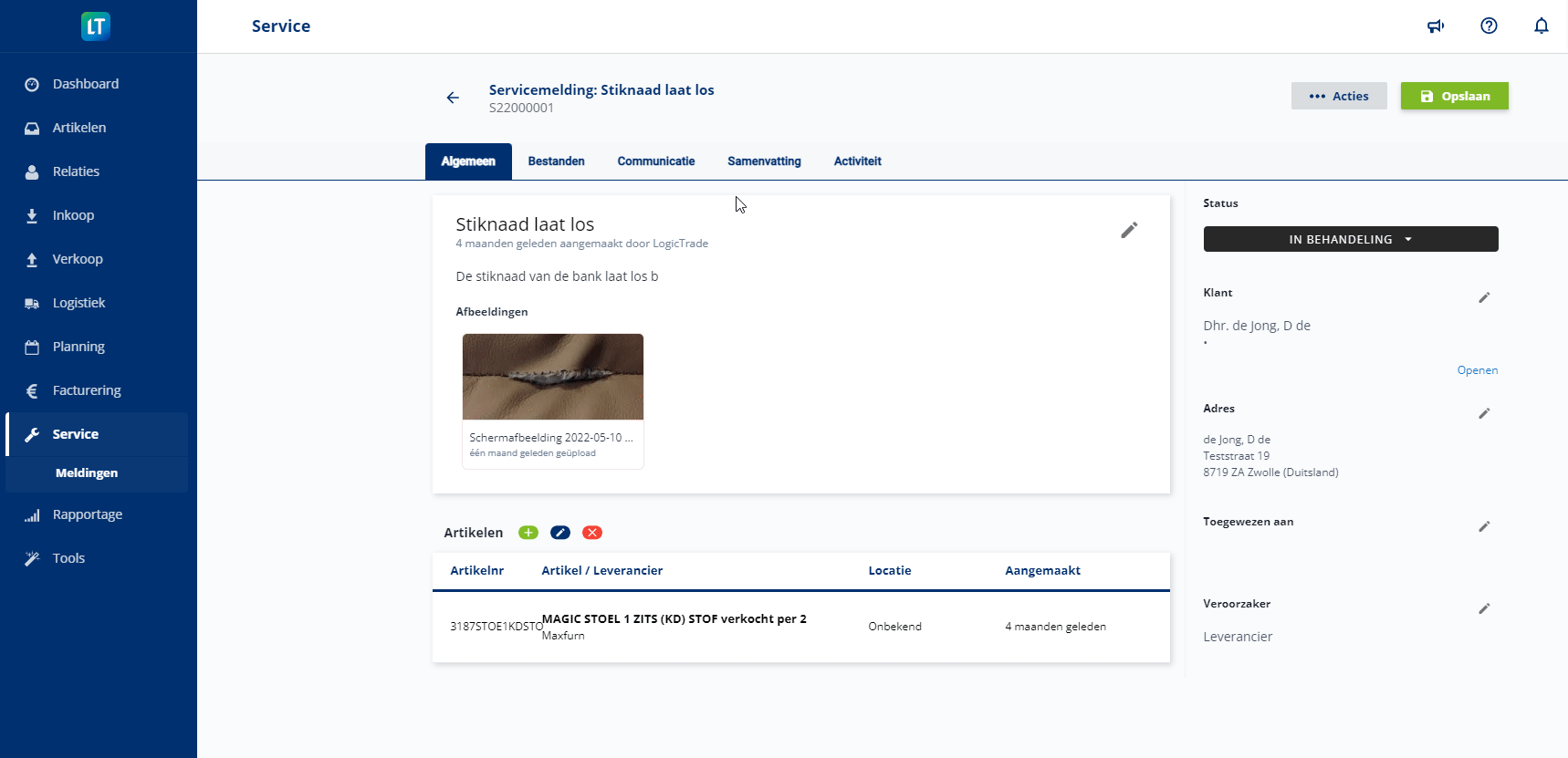Edit the Veroorzaker pencil icon
This screenshot has width=1568, height=758.
[1484, 608]
